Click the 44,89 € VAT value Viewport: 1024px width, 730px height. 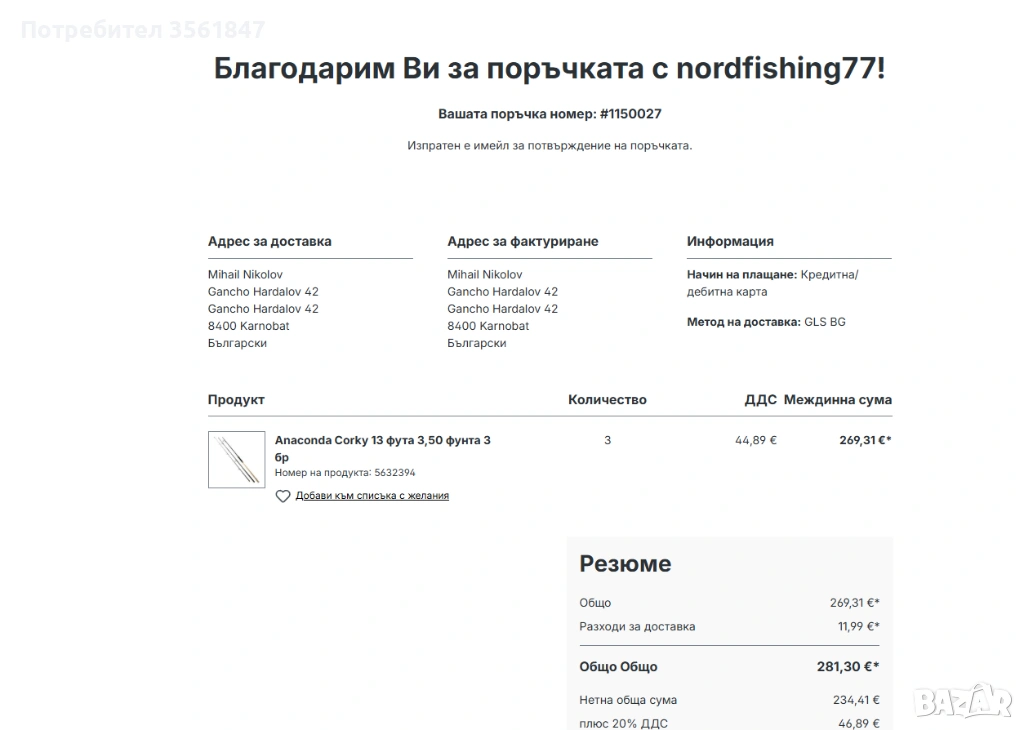coord(755,440)
